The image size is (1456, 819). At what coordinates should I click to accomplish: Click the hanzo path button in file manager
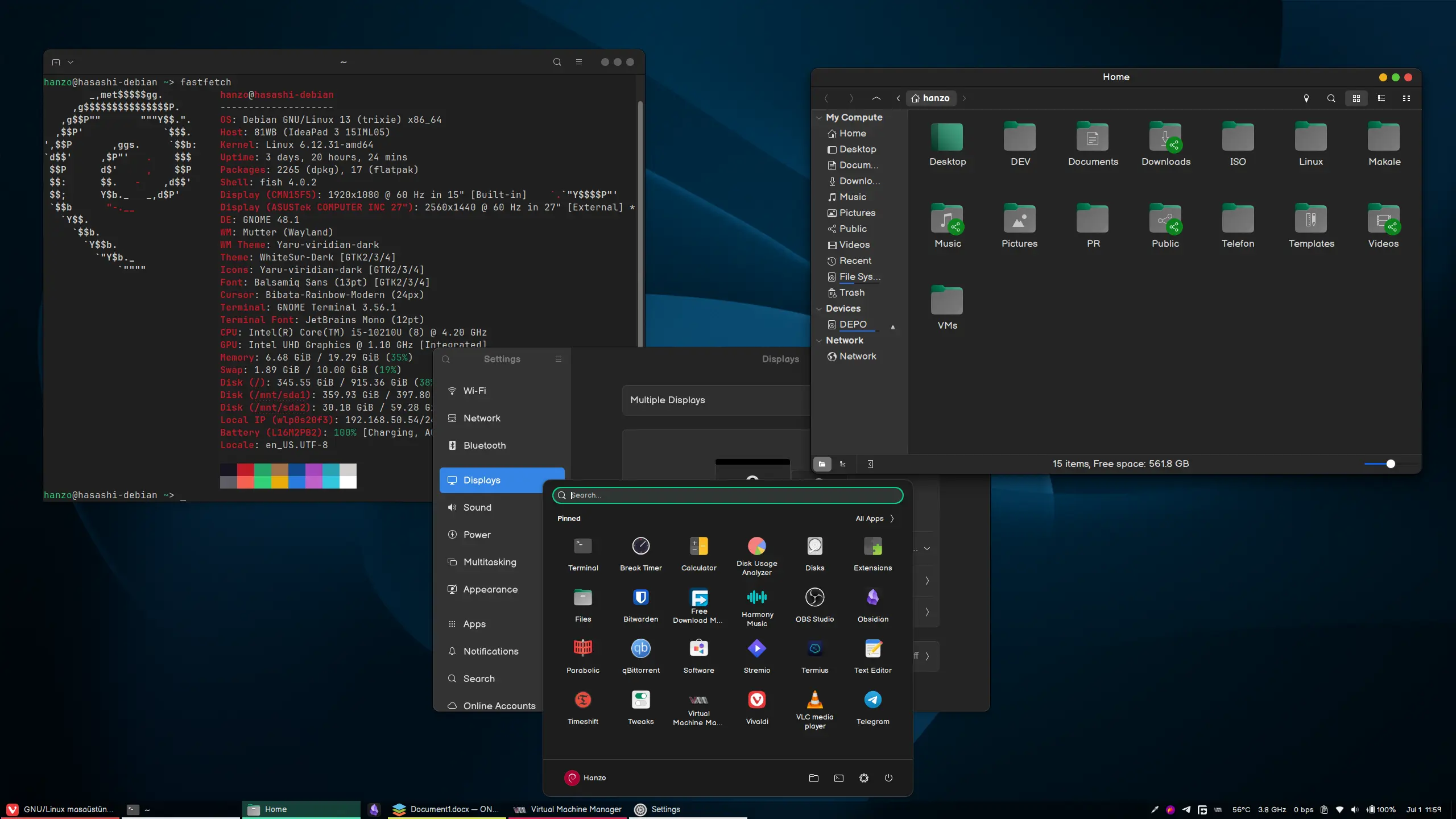pyautogui.click(x=930, y=98)
